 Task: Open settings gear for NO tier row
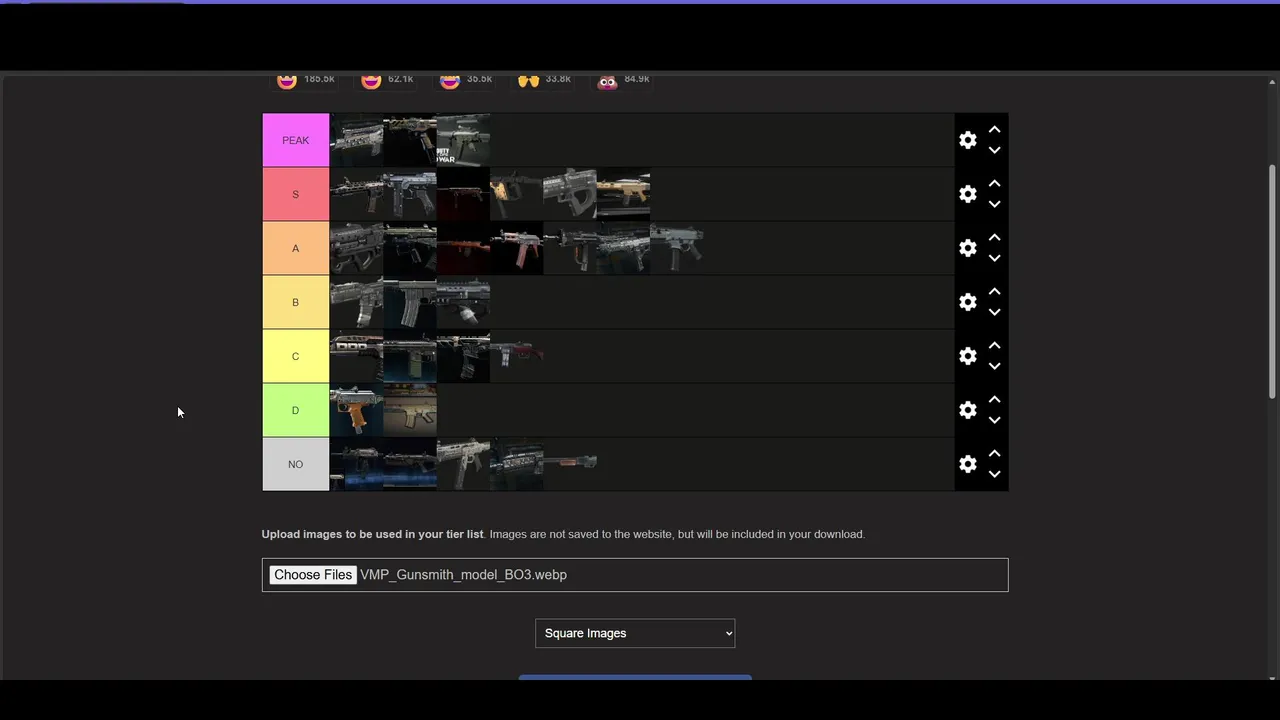(967, 464)
